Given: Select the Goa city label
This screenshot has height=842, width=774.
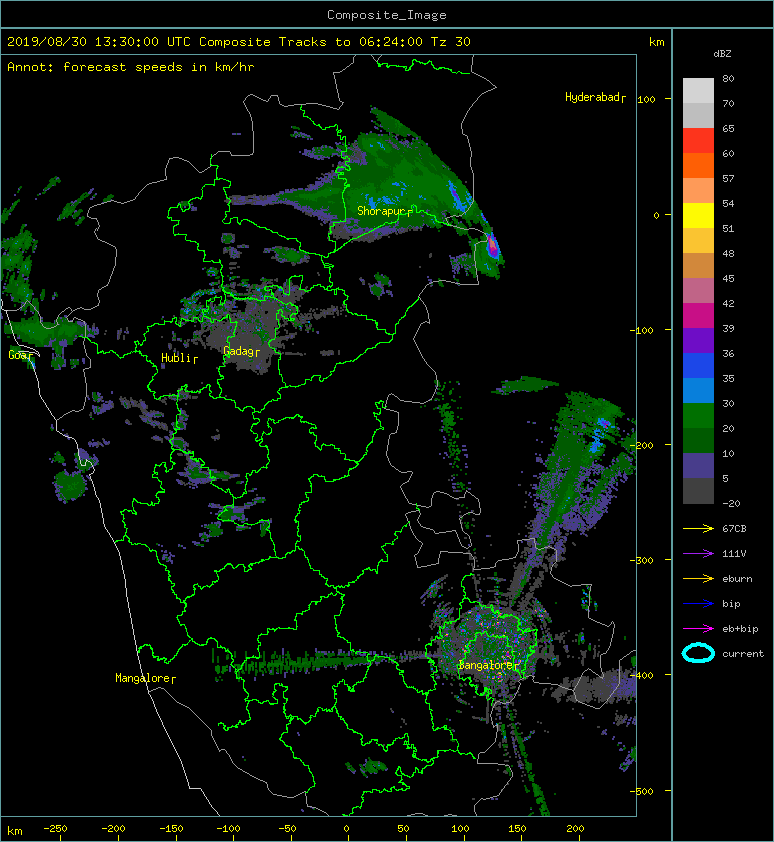Looking at the screenshot, I should click(x=18, y=355).
